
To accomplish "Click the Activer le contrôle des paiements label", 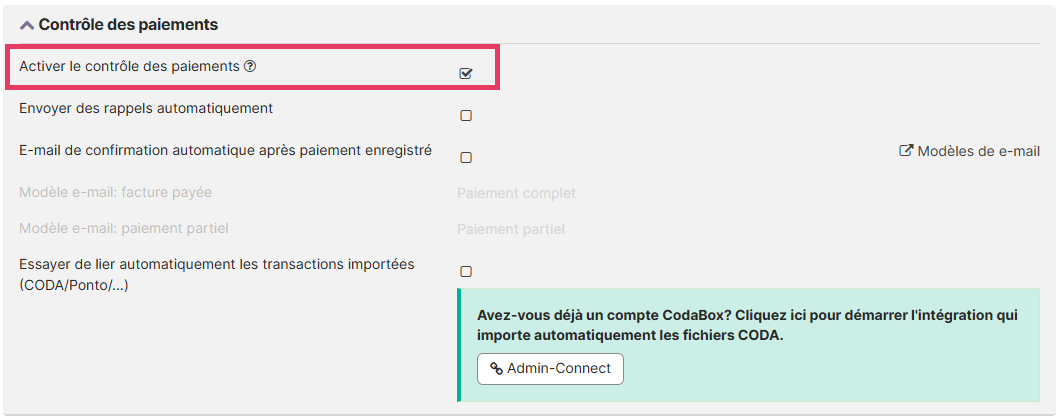I will (129, 66).
